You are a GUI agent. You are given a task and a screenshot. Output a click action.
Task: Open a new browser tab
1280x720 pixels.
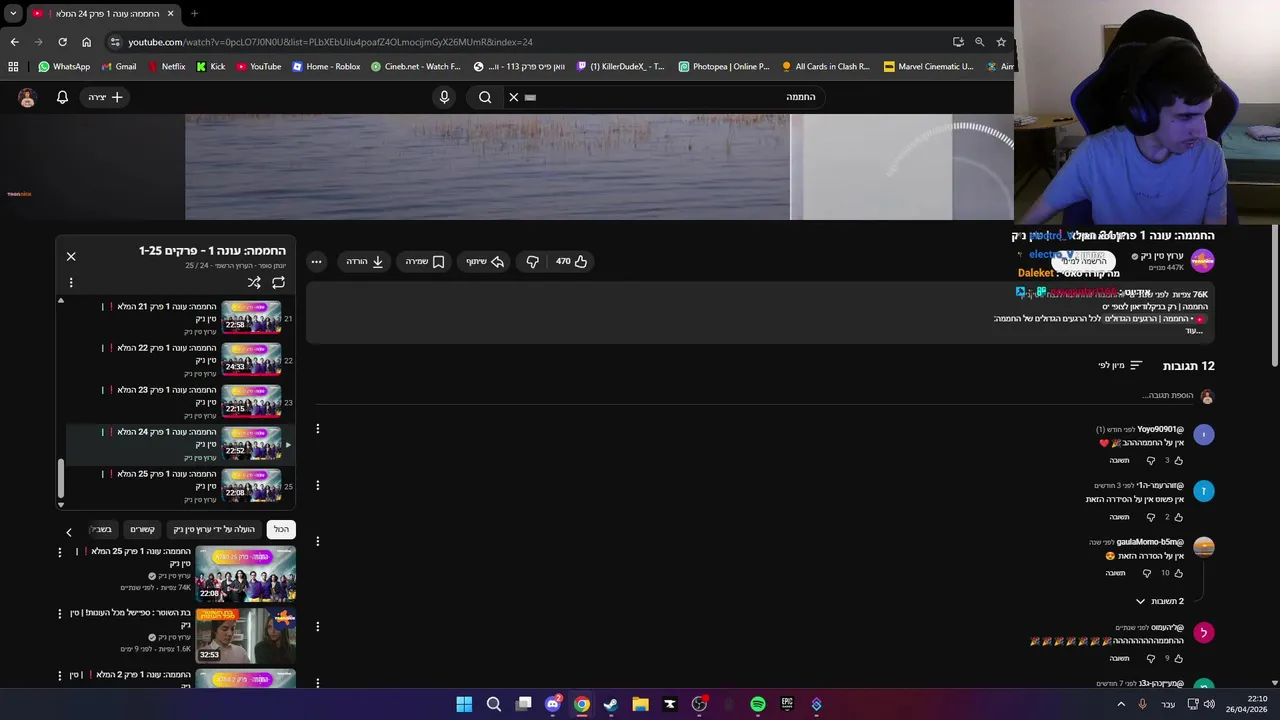pos(194,14)
